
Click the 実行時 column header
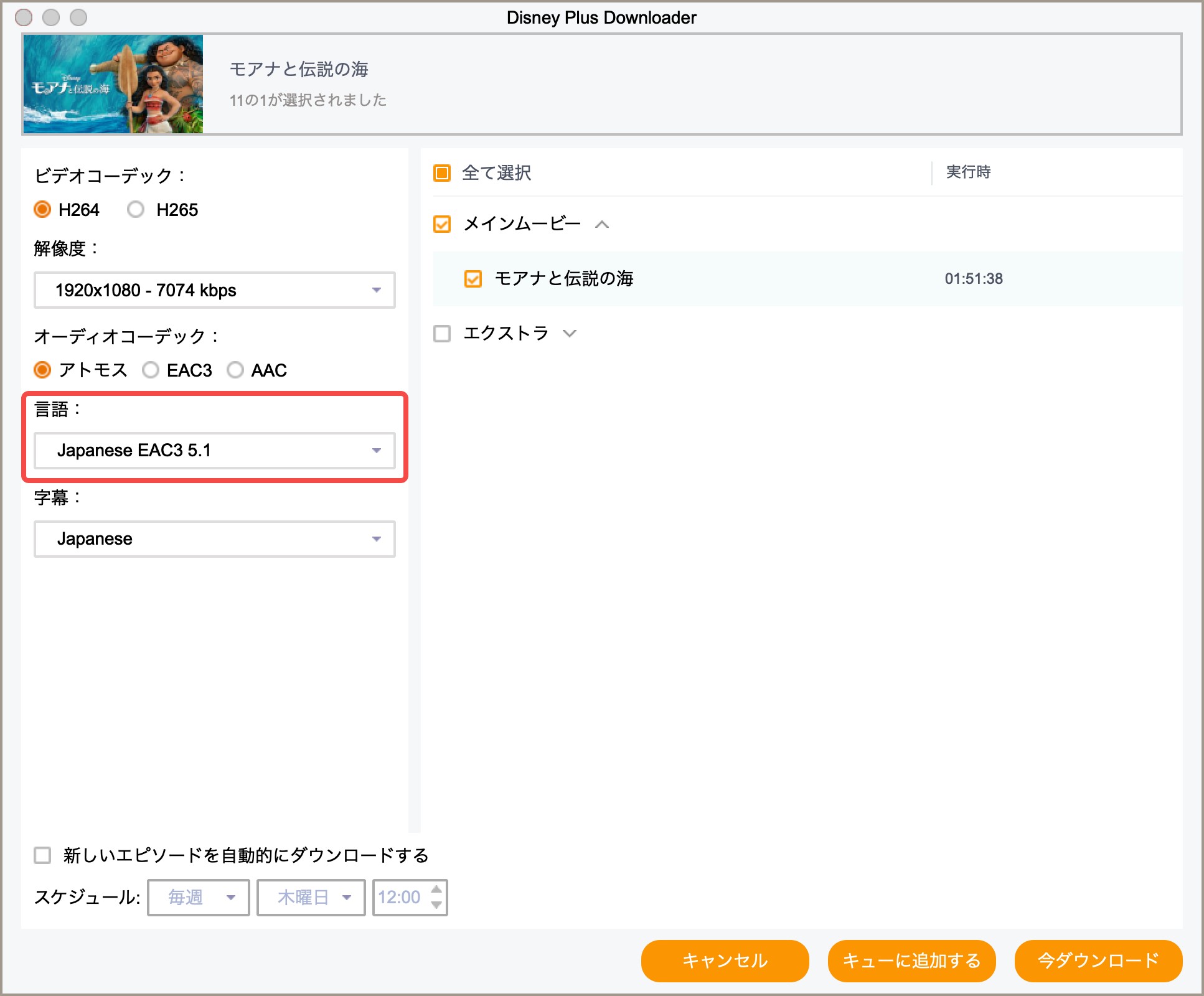coord(968,172)
